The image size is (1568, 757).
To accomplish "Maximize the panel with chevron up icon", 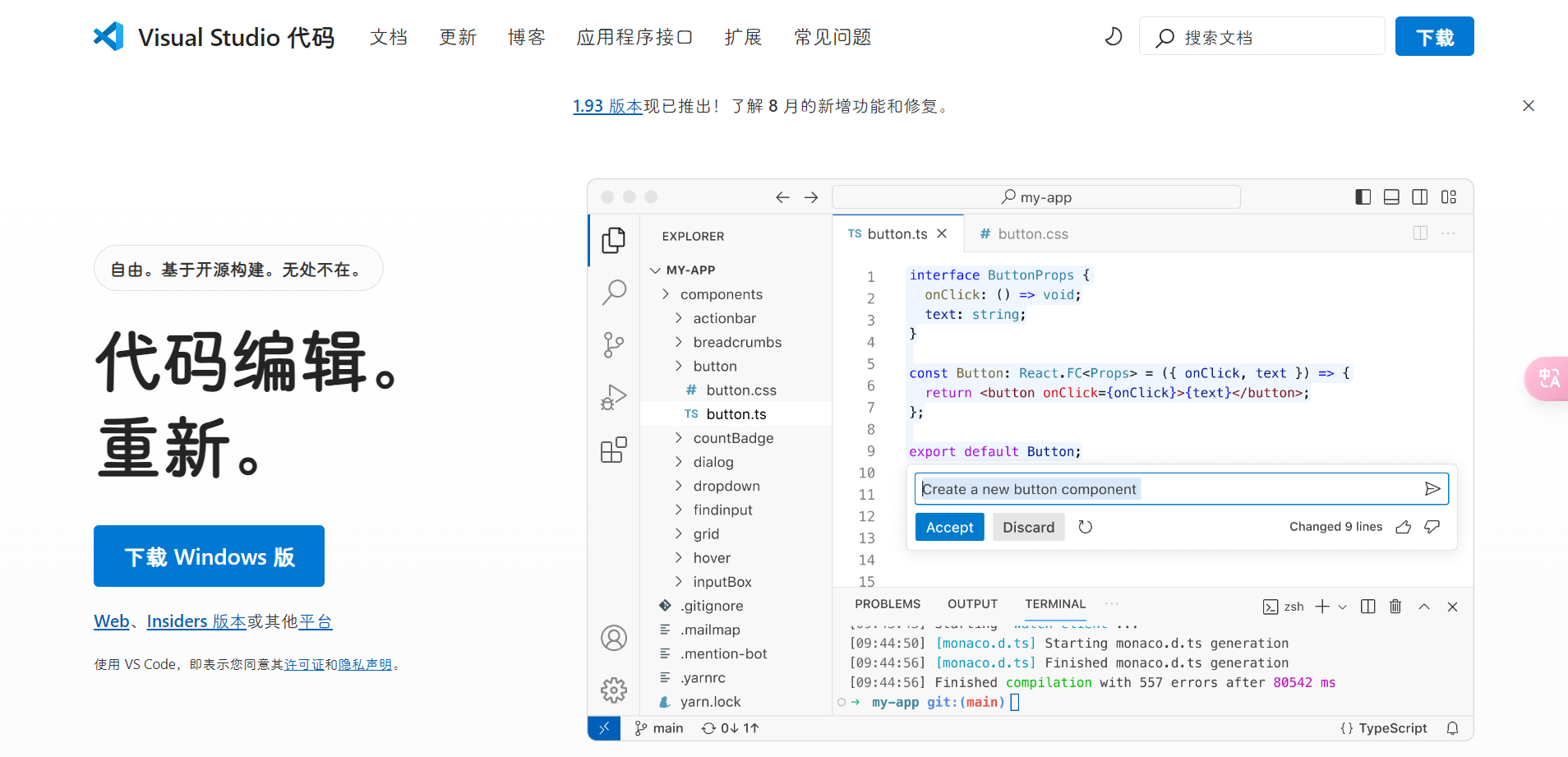I will click(1424, 607).
